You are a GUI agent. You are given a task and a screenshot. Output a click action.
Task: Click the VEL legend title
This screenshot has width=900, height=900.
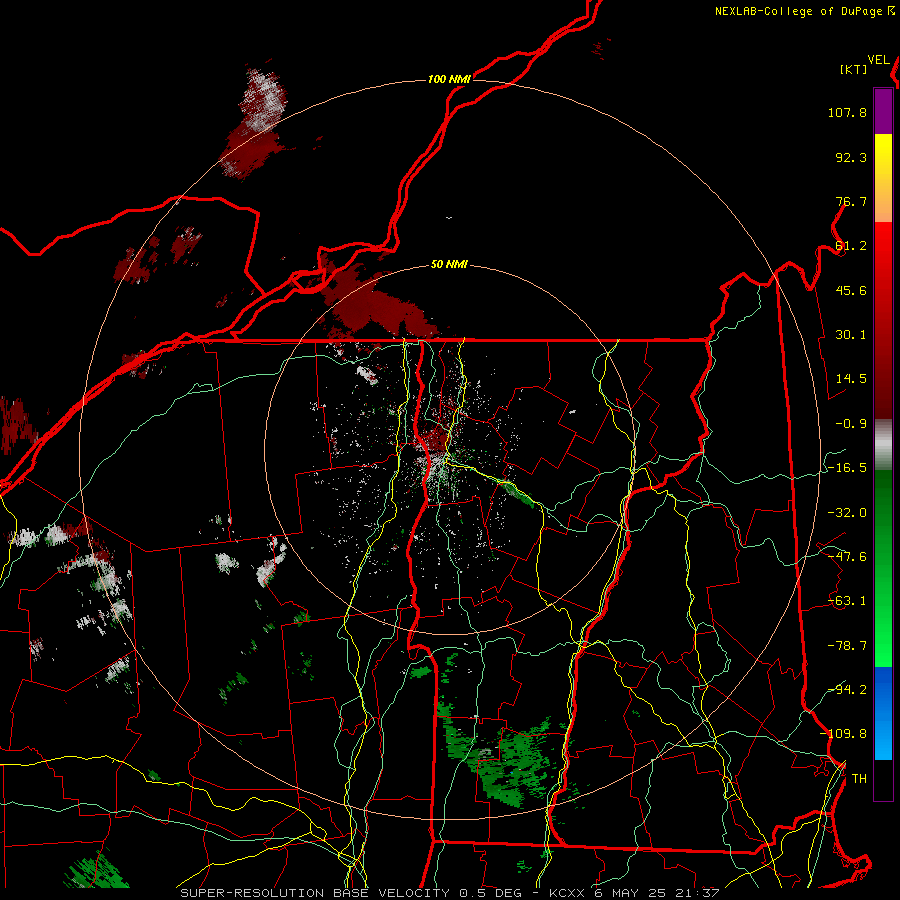[x=878, y=60]
